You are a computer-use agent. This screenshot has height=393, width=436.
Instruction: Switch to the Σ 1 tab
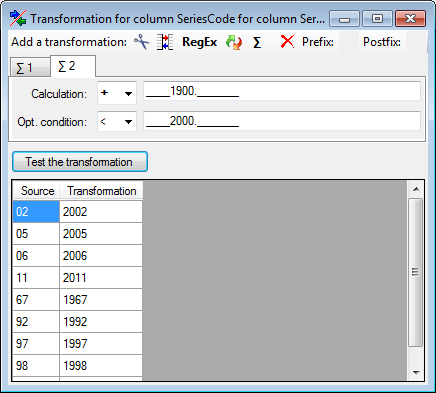(x=30, y=68)
